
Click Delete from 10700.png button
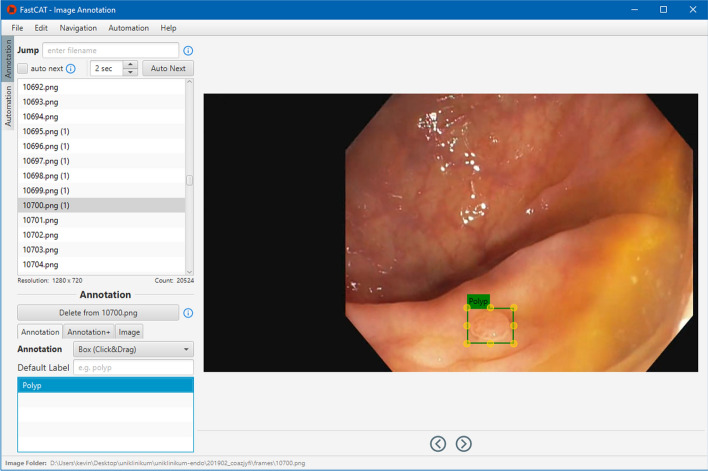pos(98,313)
